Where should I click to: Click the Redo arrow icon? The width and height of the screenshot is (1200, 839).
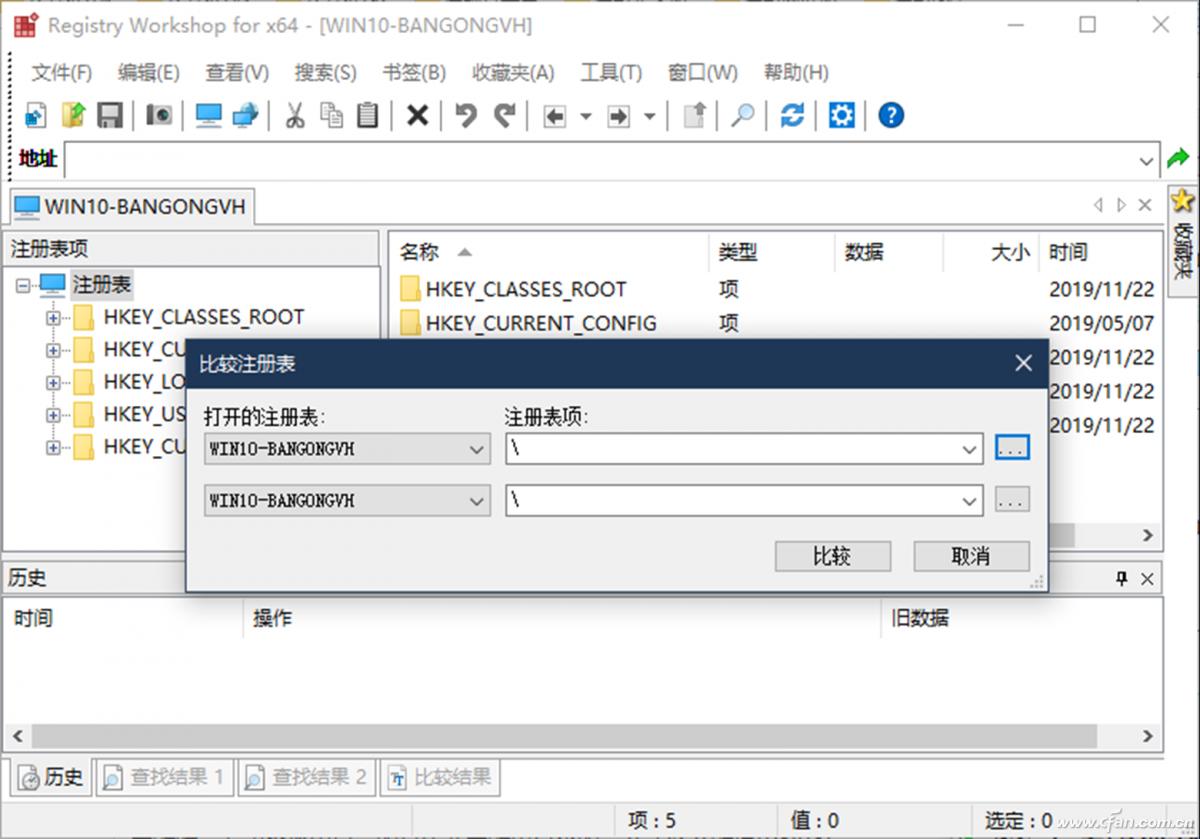(504, 115)
